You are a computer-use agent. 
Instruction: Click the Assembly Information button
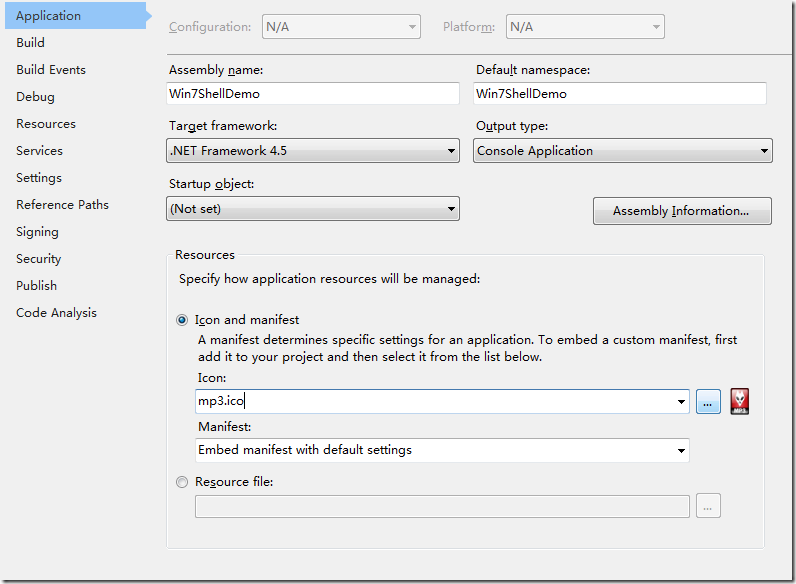pos(682,211)
